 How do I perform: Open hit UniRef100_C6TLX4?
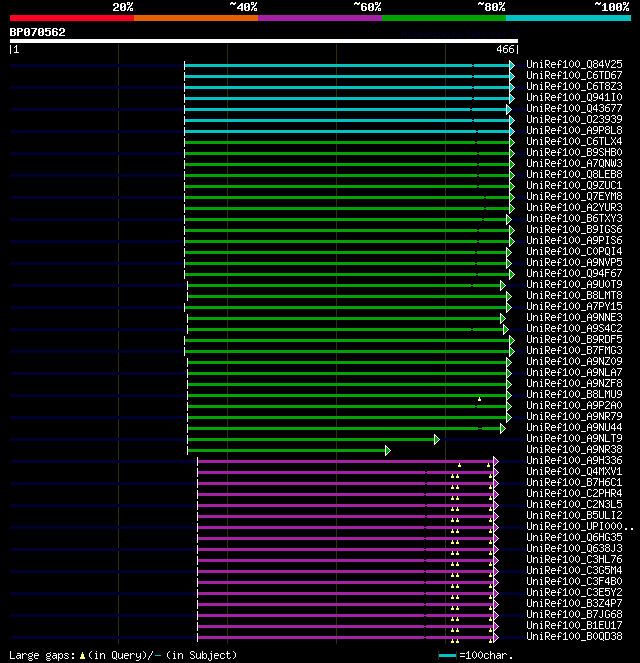(574, 141)
